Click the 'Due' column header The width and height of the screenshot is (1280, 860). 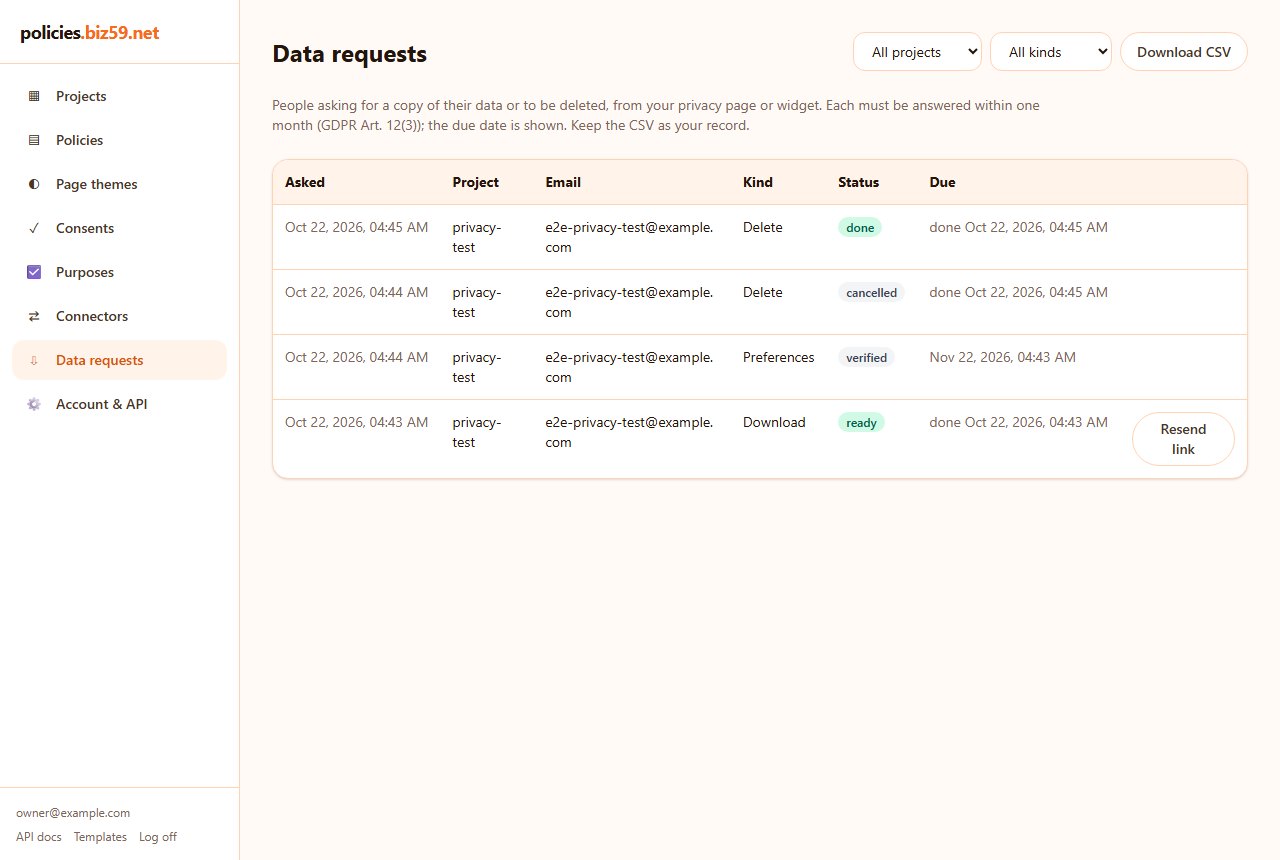pos(942,182)
